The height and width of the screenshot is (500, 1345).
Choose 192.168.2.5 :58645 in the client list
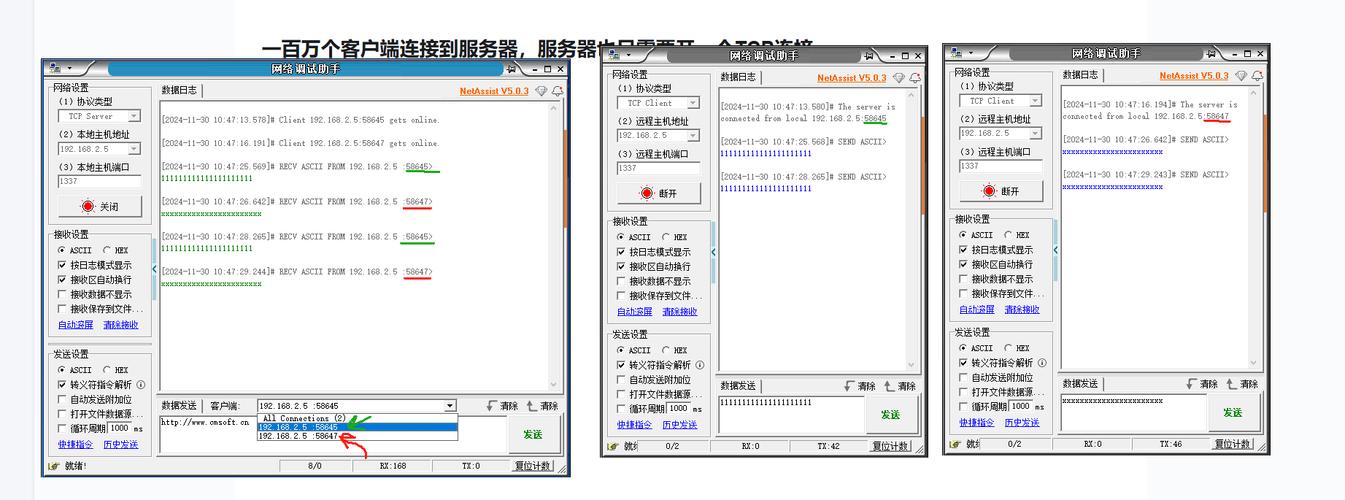pyautogui.click(x=357, y=427)
